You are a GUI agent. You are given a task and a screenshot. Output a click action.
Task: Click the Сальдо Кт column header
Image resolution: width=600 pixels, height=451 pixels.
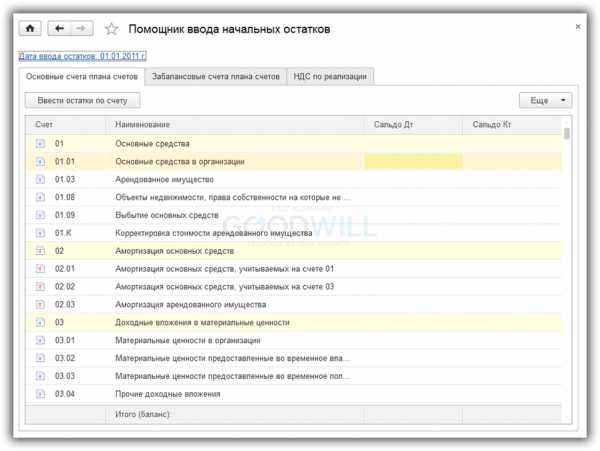(x=511, y=125)
